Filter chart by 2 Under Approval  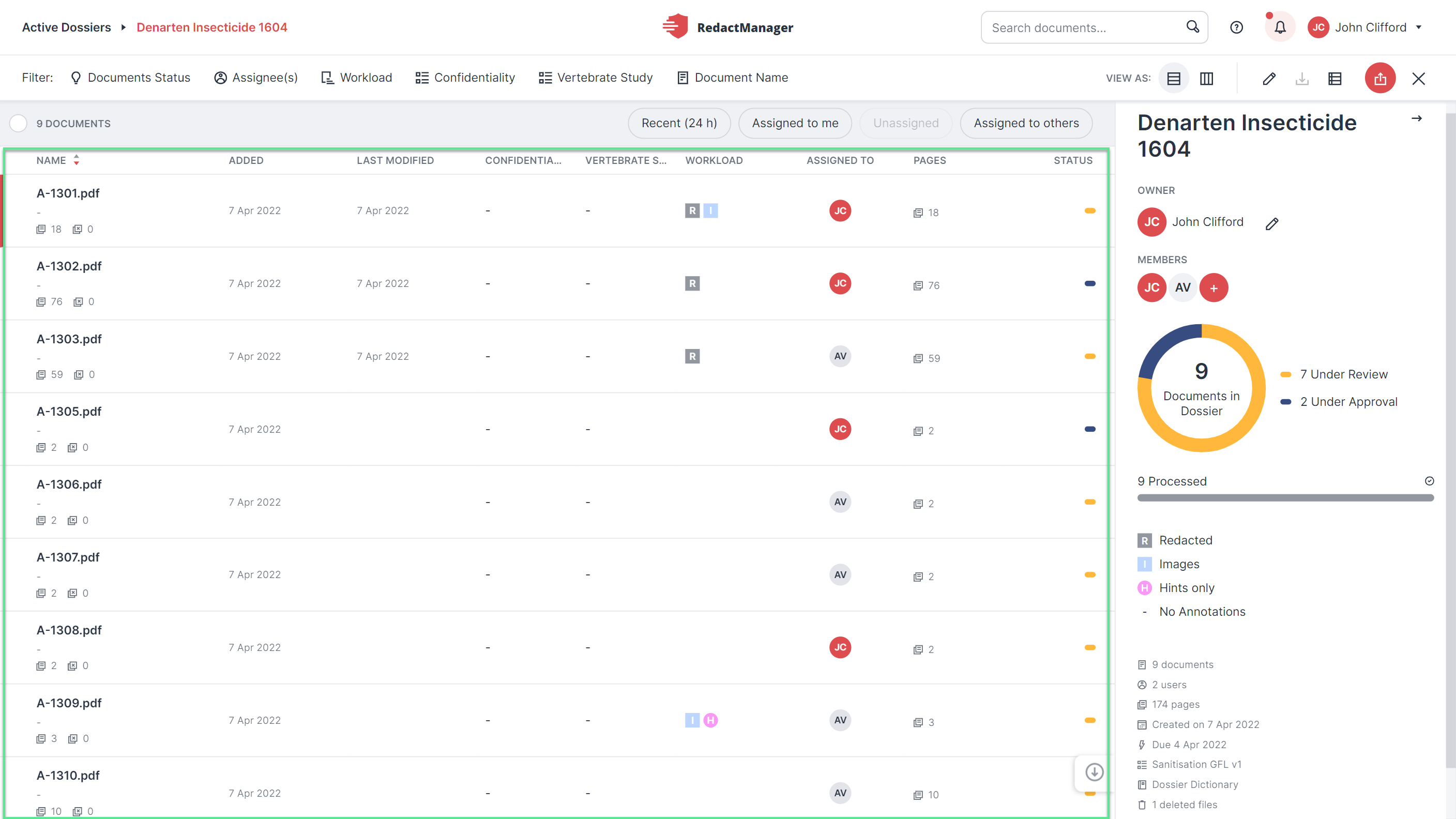(1339, 401)
